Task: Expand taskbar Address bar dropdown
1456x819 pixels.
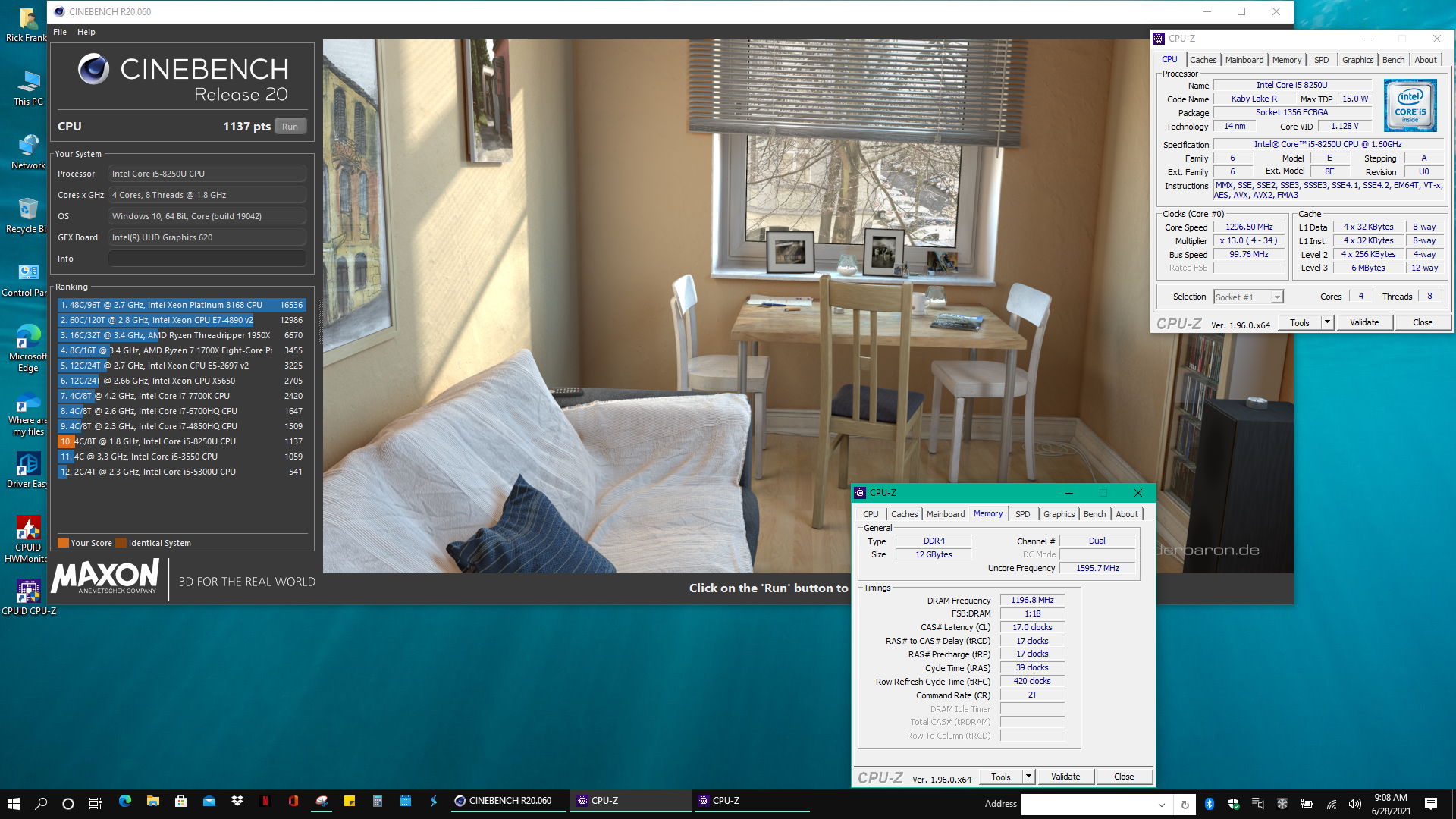Action: pyautogui.click(x=1161, y=804)
